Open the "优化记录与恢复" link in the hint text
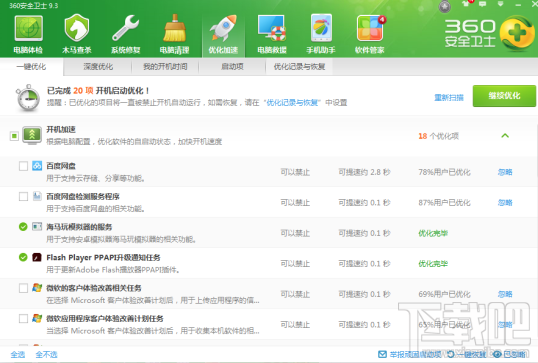 coord(292,103)
